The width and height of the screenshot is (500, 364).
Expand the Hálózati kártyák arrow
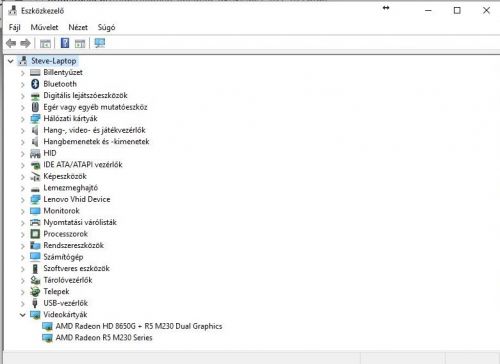click(23, 119)
